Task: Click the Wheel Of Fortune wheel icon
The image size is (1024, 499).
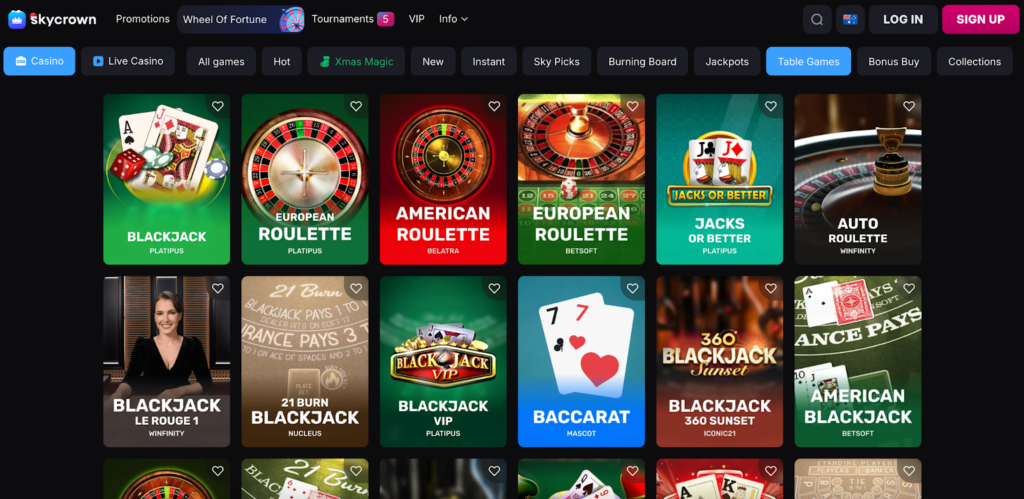Action: pyautogui.click(x=292, y=20)
